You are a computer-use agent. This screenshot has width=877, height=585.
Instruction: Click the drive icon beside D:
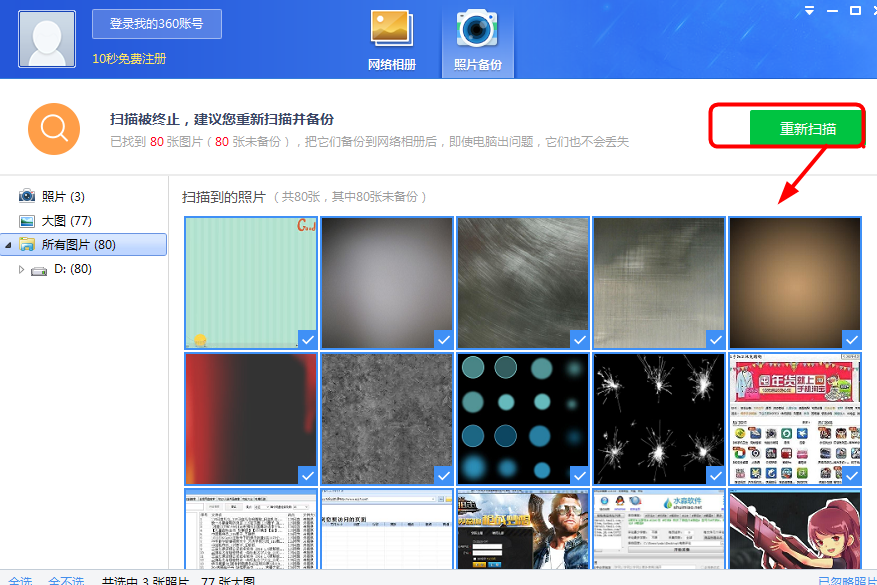pyautogui.click(x=39, y=271)
